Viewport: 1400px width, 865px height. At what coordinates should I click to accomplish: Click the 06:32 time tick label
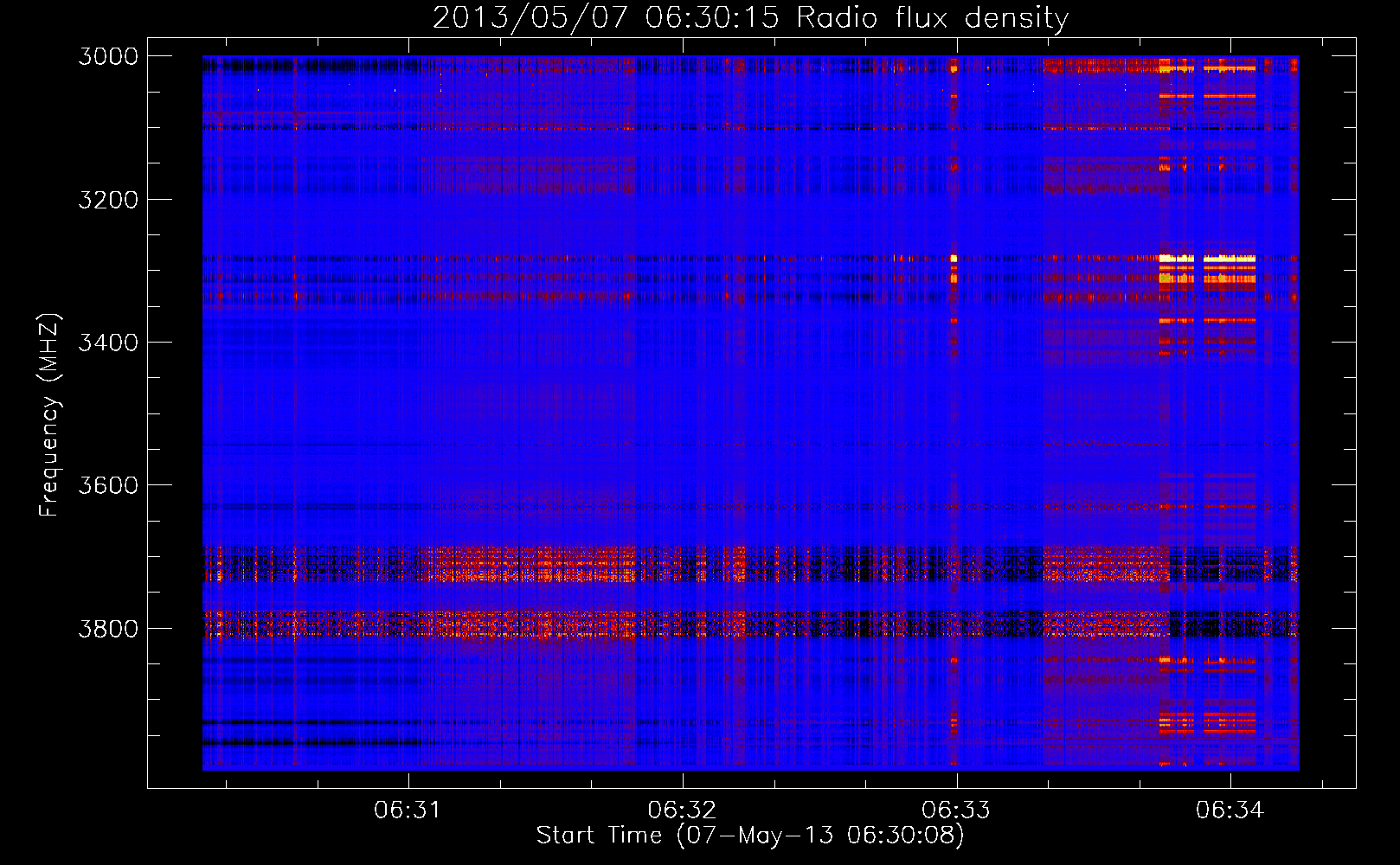[683, 811]
